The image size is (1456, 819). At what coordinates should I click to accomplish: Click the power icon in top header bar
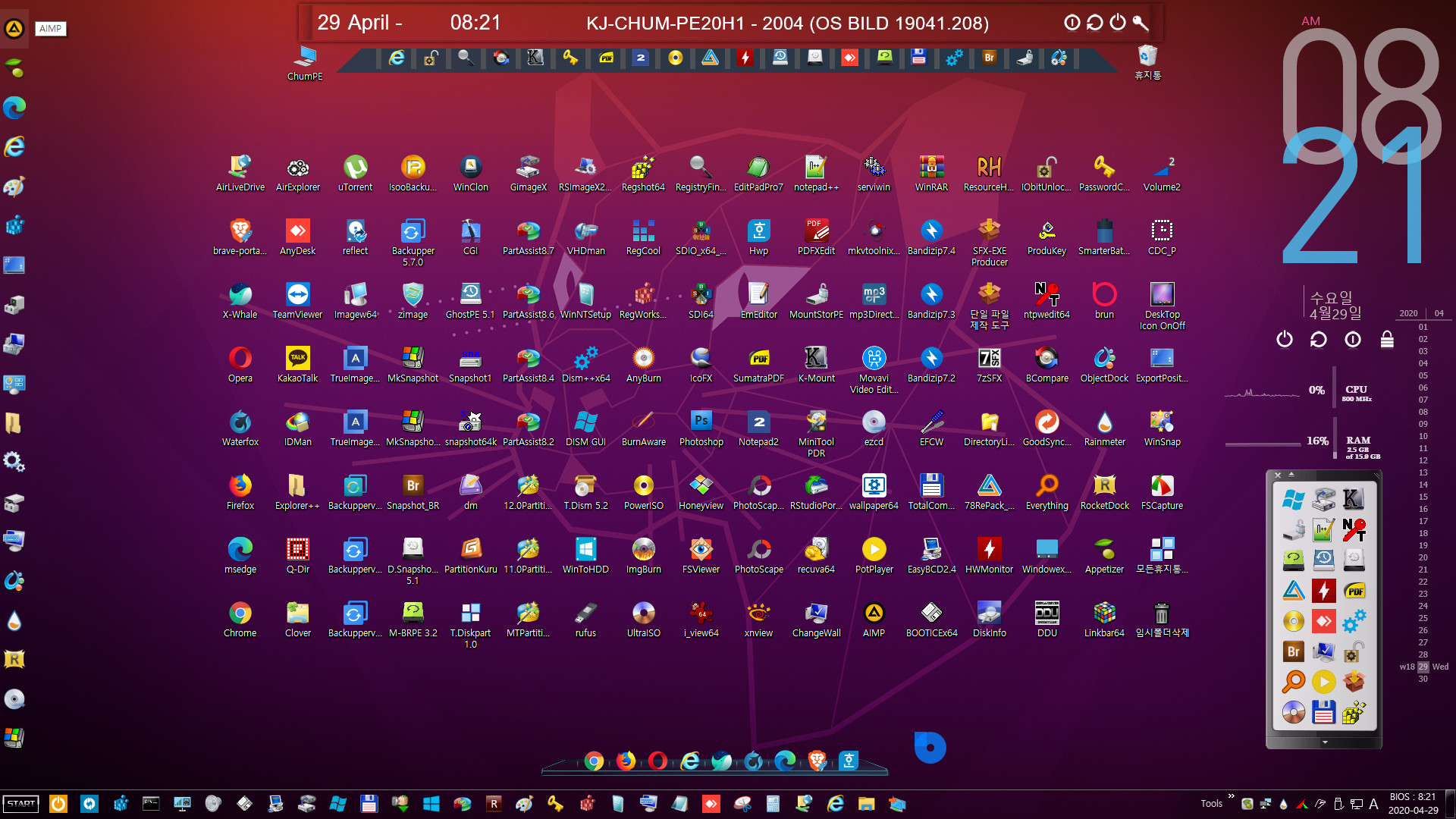pyautogui.click(x=1118, y=22)
